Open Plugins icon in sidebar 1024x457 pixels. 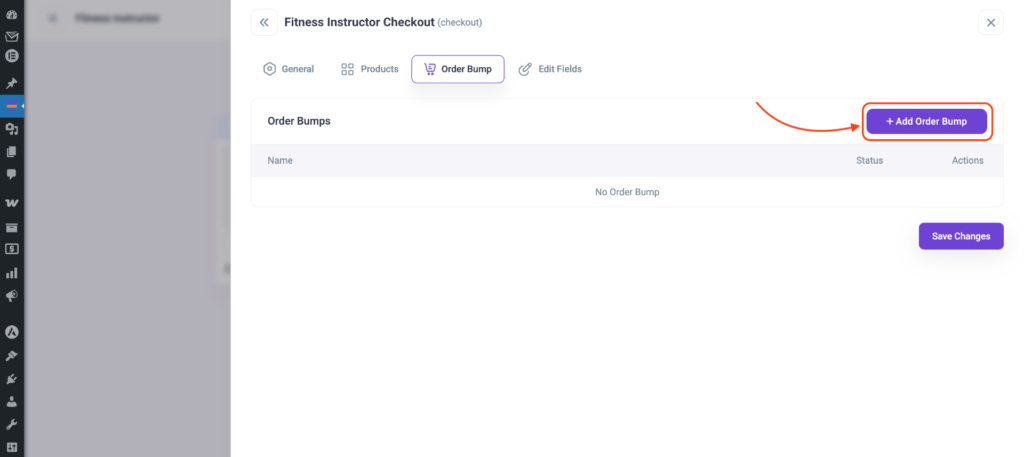tap(12, 379)
